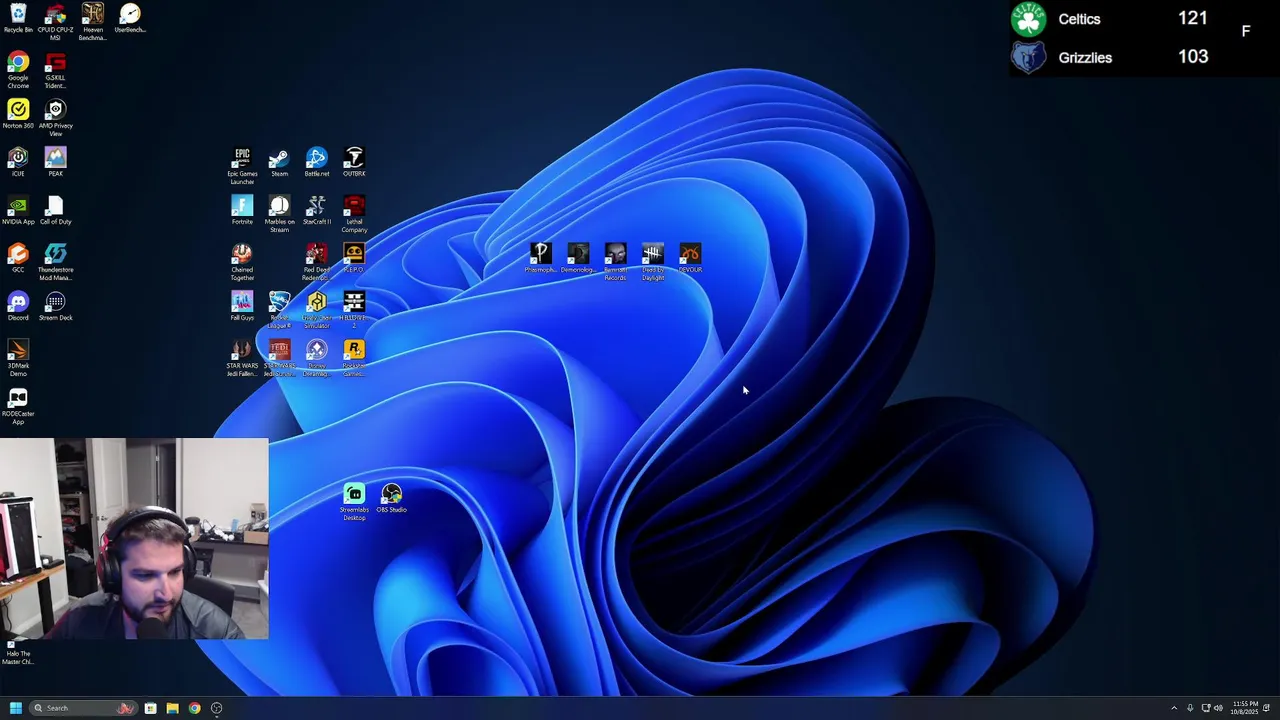This screenshot has width=1280, height=720.
Task: Launch Discord from desktop
Action: [x=18, y=306]
